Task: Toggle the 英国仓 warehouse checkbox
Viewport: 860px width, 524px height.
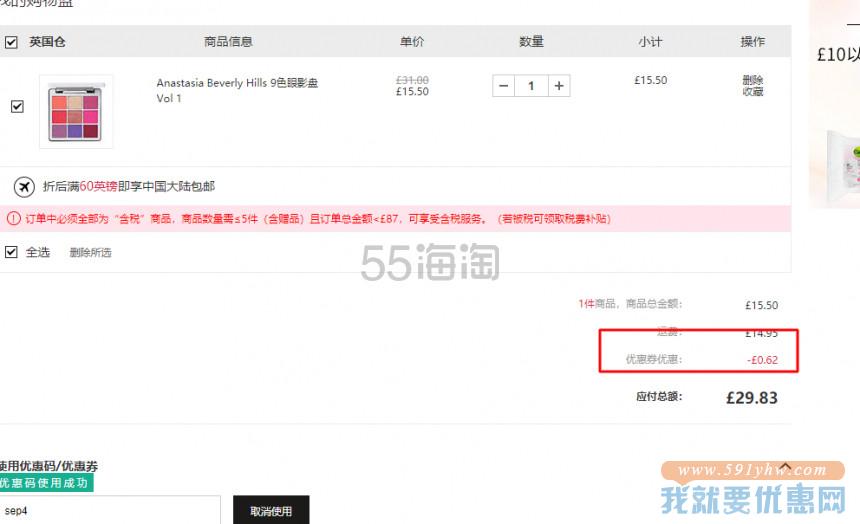Action: coord(11,42)
